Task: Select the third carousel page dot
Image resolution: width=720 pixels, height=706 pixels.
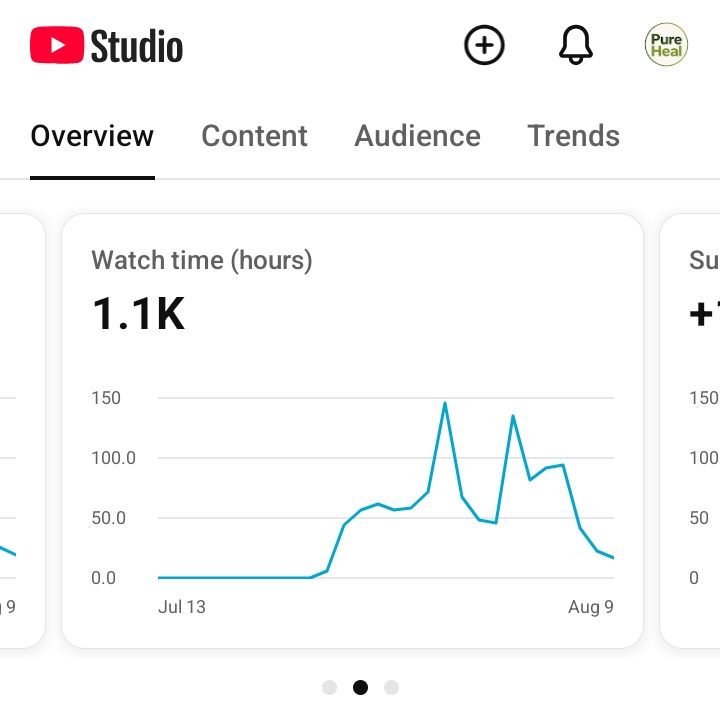Action: click(391, 687)
